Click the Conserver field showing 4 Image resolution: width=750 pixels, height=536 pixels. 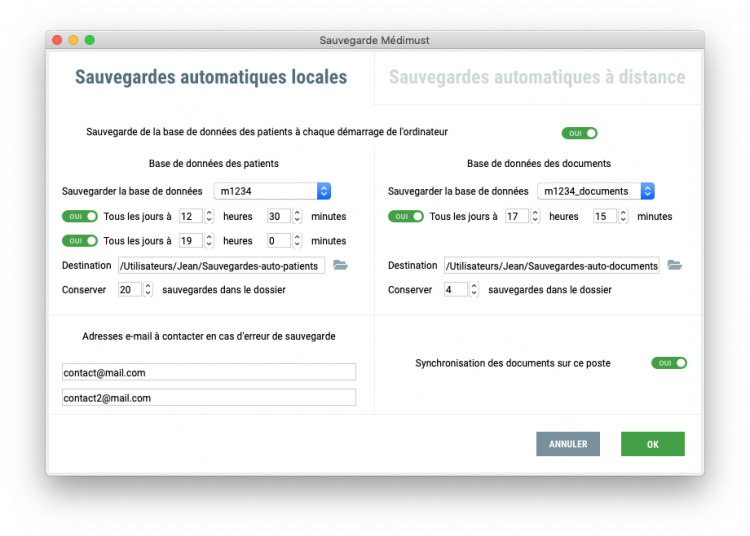pos(455,289)
